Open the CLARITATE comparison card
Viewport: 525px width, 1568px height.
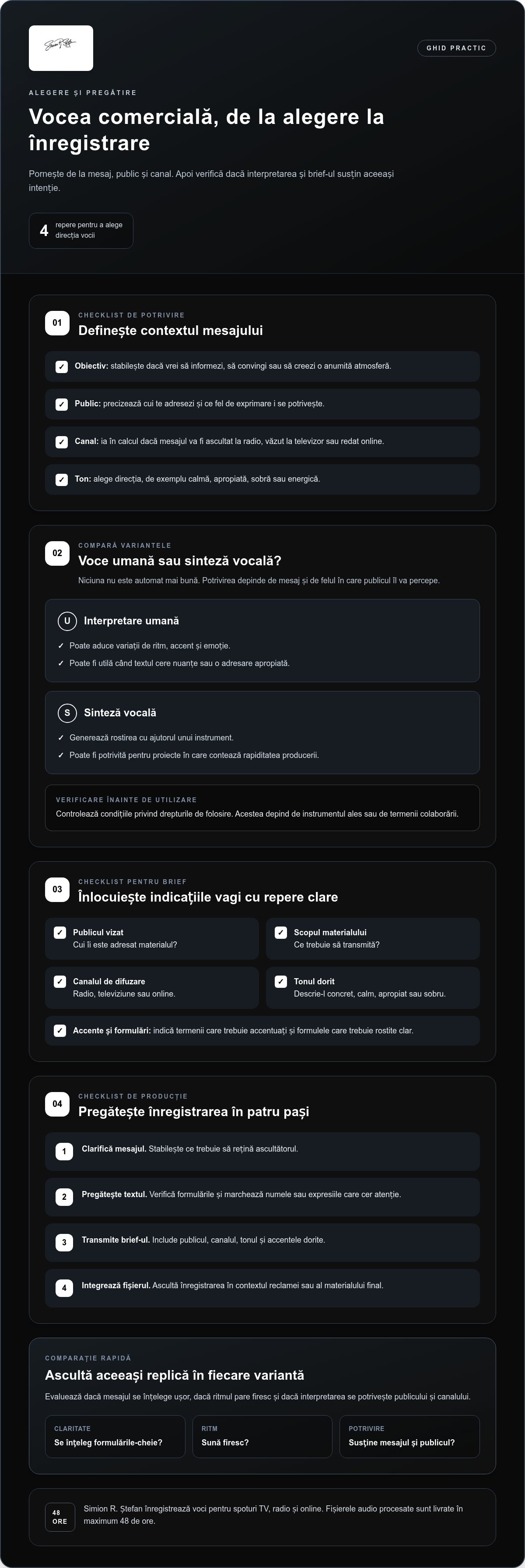(x=115, y=1437)
